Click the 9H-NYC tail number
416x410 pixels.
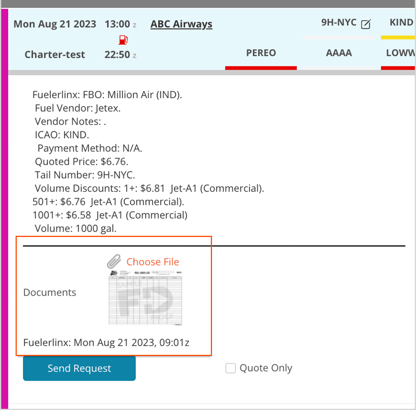click(x=339, y=23)
